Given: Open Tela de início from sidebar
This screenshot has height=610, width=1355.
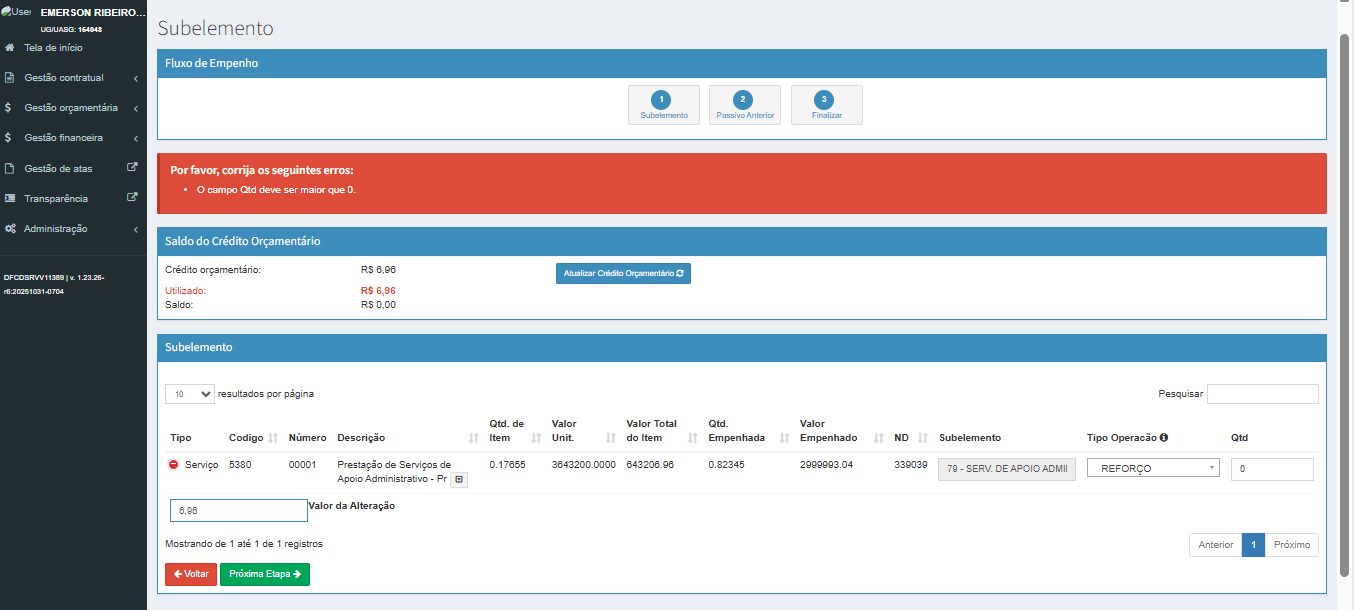Looking at the screenshot, I should pos(53,48).
